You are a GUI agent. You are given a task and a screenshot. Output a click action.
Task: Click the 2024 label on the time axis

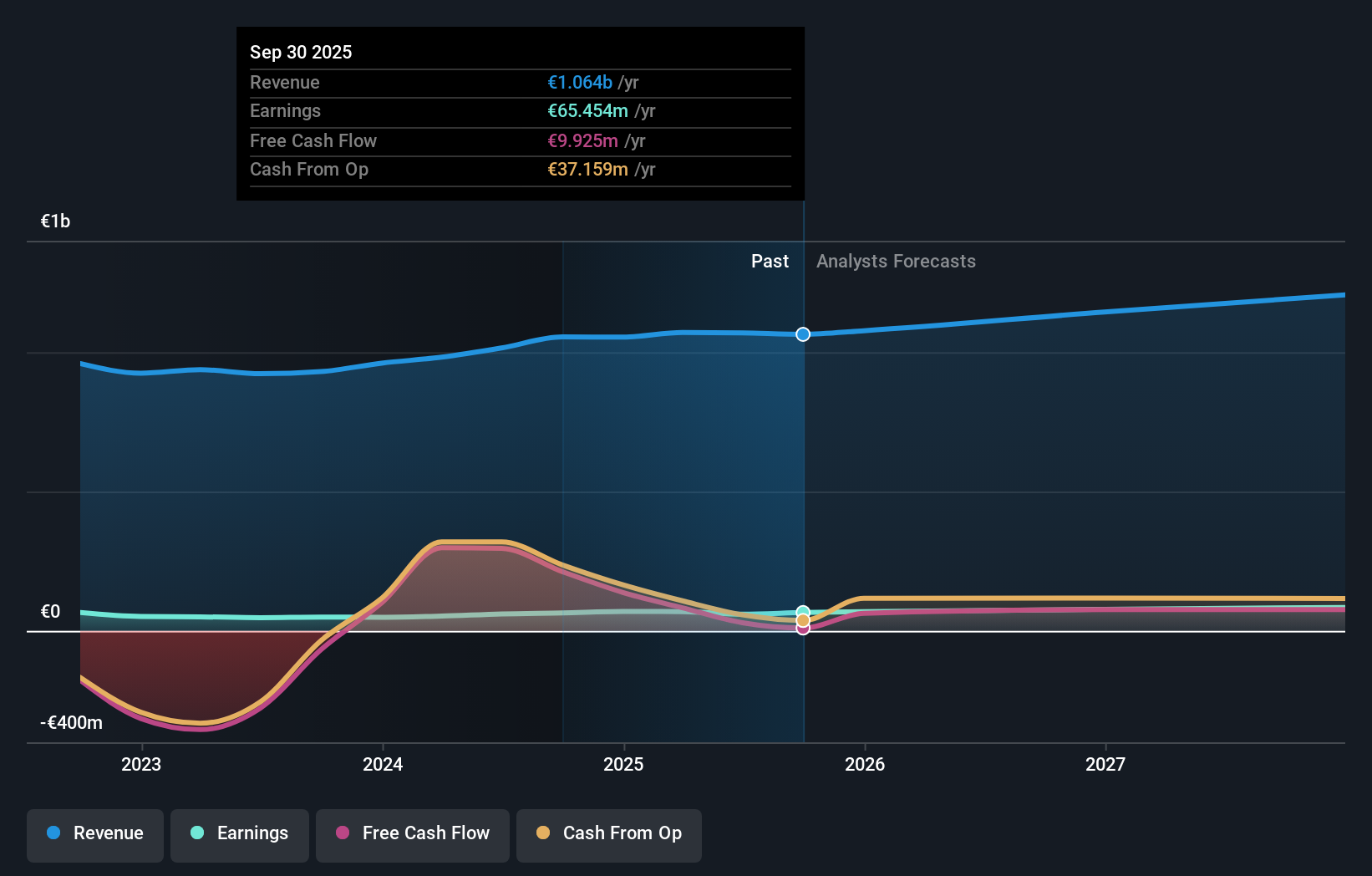[x=382, y=763]
